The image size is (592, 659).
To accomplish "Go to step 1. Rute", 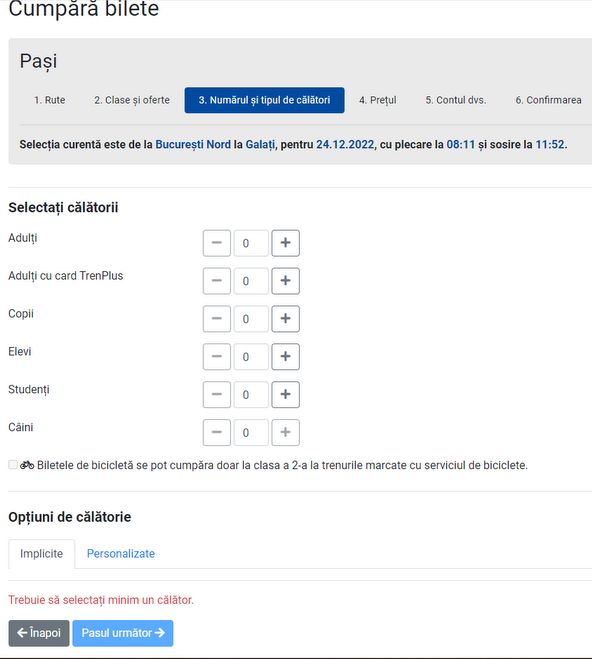I will (50, 100).
